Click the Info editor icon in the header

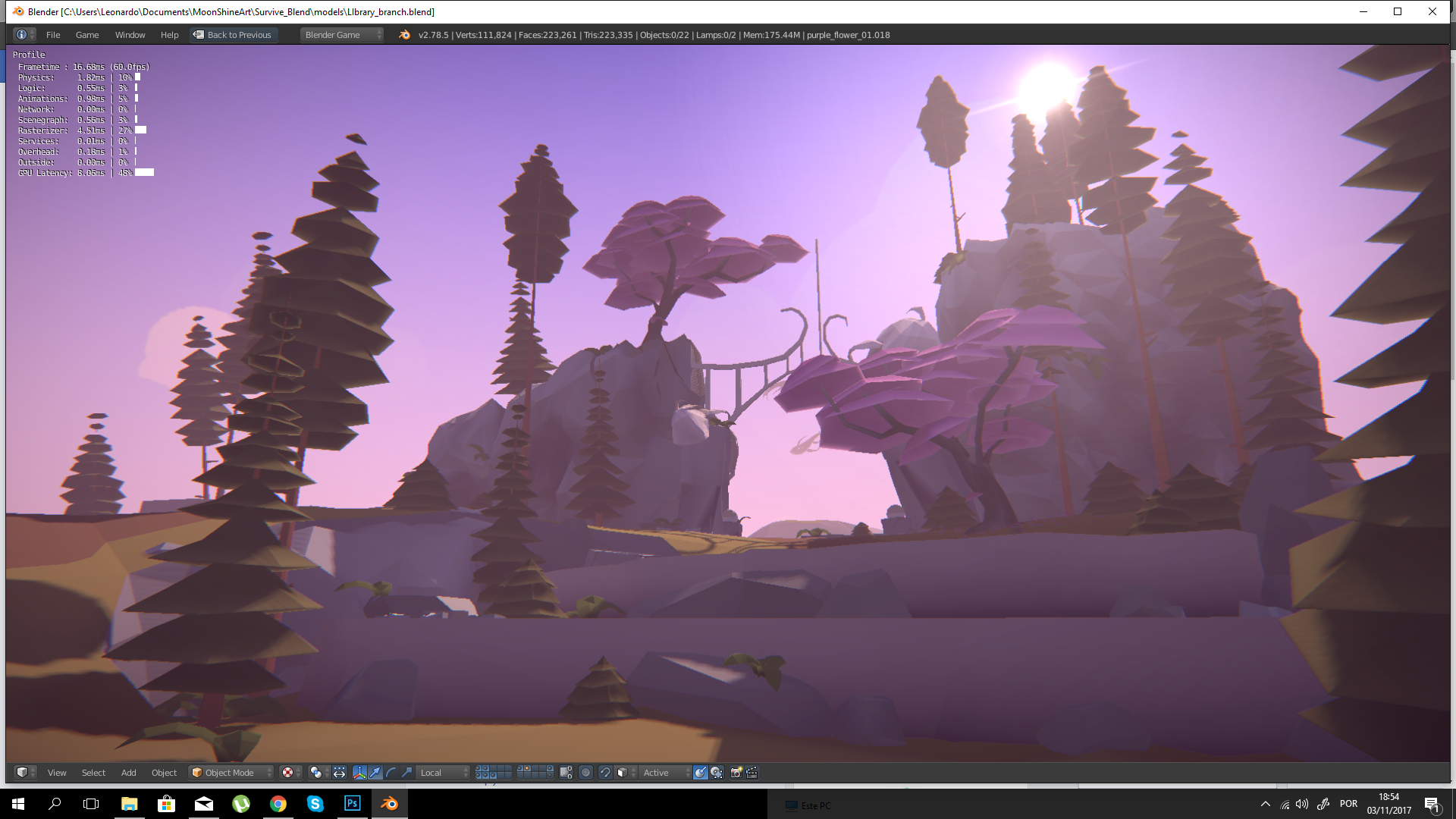pos(20,34)
